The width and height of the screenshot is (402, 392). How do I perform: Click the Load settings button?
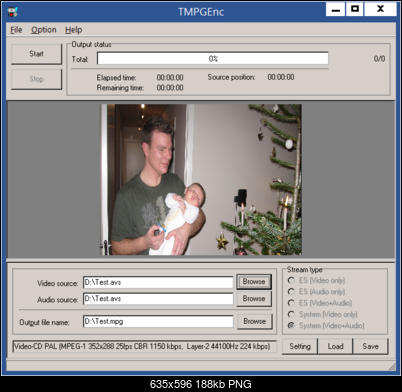[x=335, y=346]
